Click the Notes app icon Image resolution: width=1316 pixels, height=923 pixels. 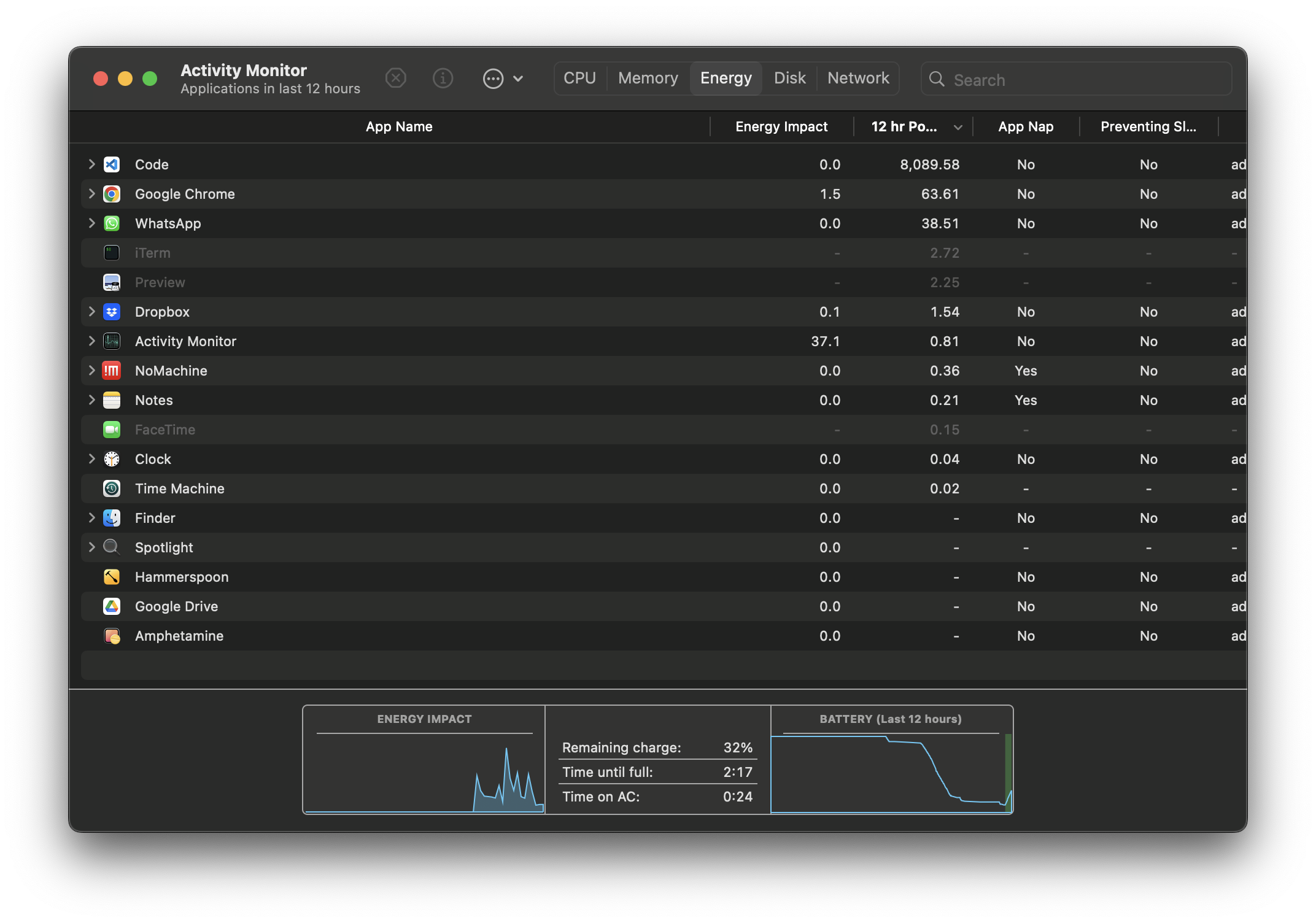(x=112, y=400)
